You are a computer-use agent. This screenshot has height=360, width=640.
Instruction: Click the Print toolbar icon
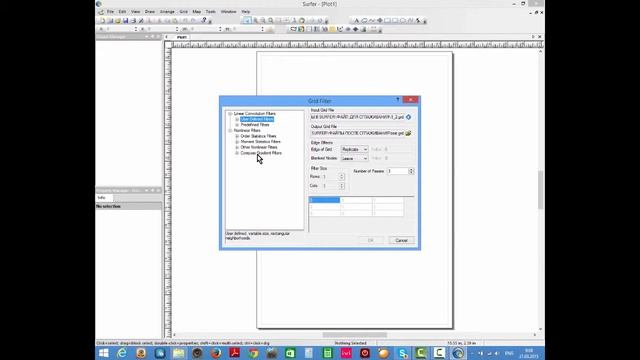[x=133, y=20]
